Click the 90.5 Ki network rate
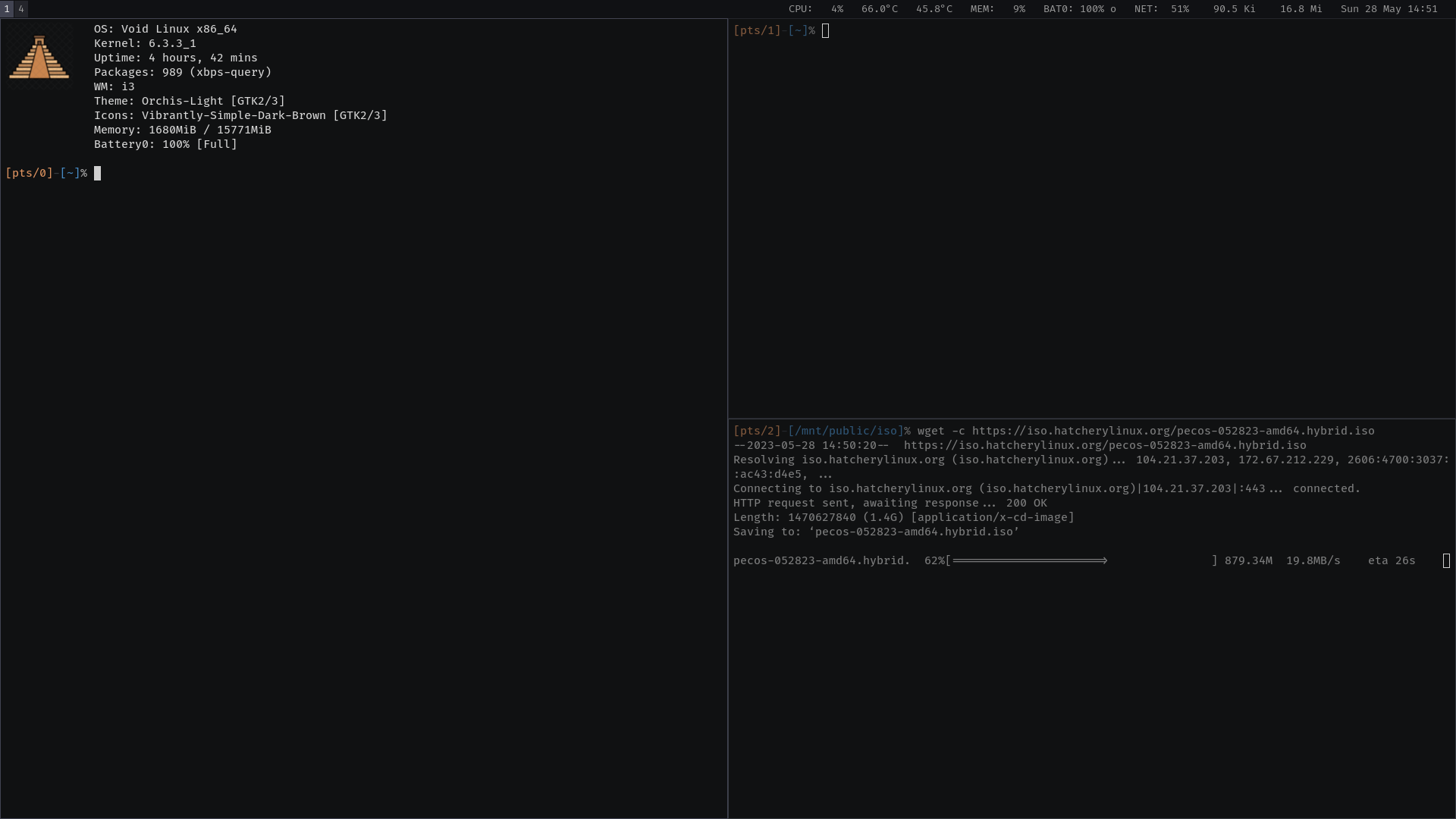 coord(1234,9)
